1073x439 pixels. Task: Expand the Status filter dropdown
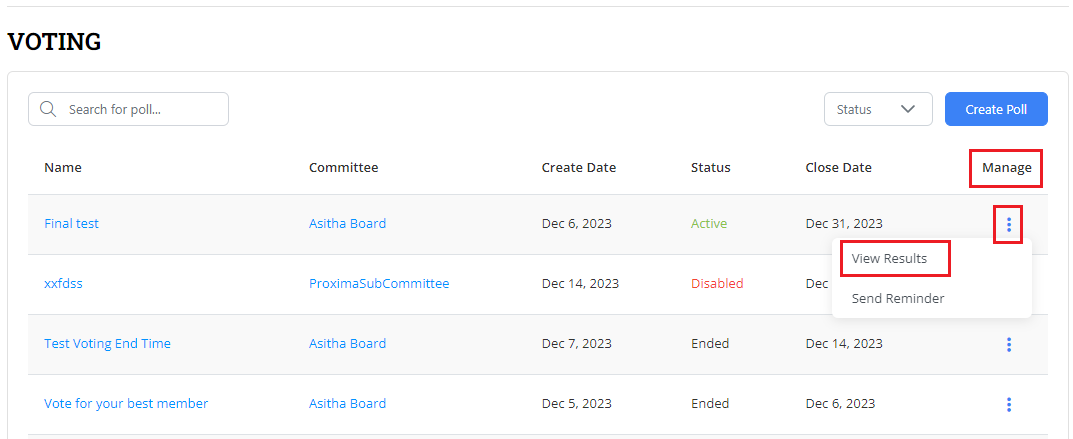pyautogui.click(x=877, y=109)
